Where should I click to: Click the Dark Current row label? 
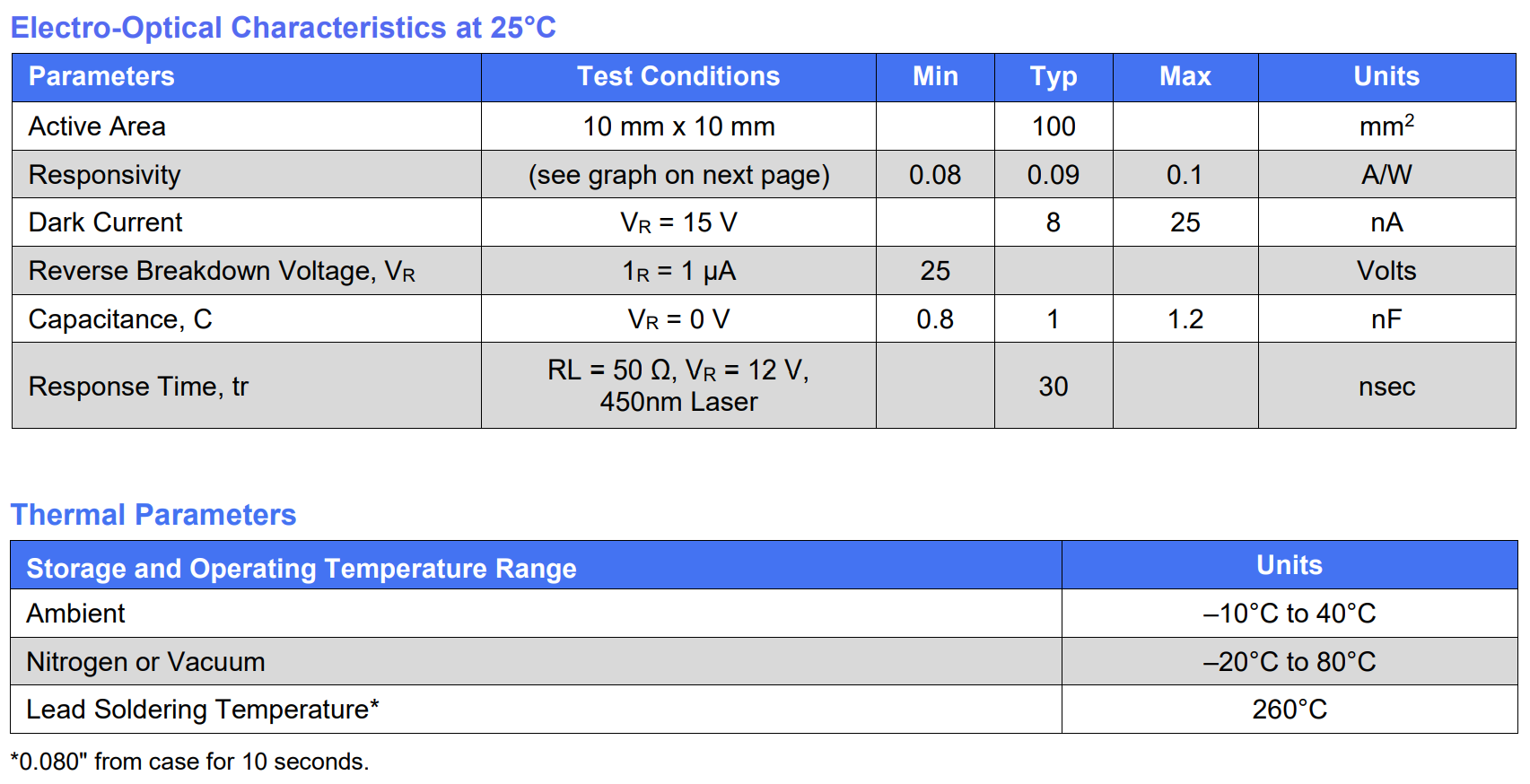pyautogui.click(x=105, y=222)
